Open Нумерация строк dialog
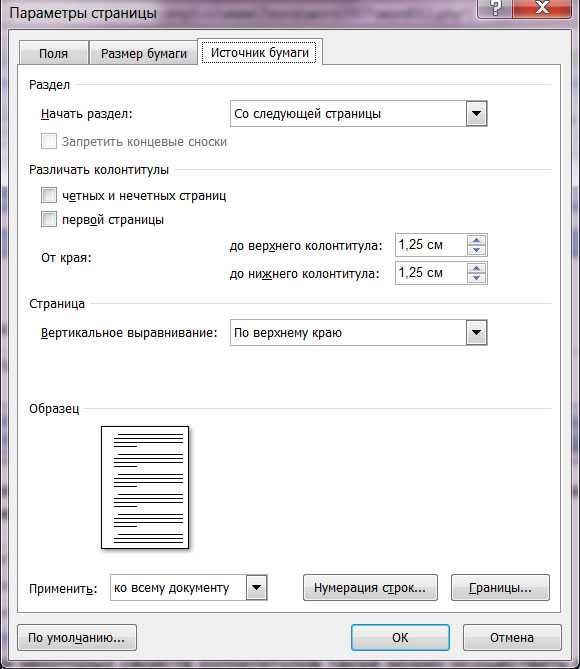Image resolution: width=580 pixels, height=669 pixels. (370, 588)
